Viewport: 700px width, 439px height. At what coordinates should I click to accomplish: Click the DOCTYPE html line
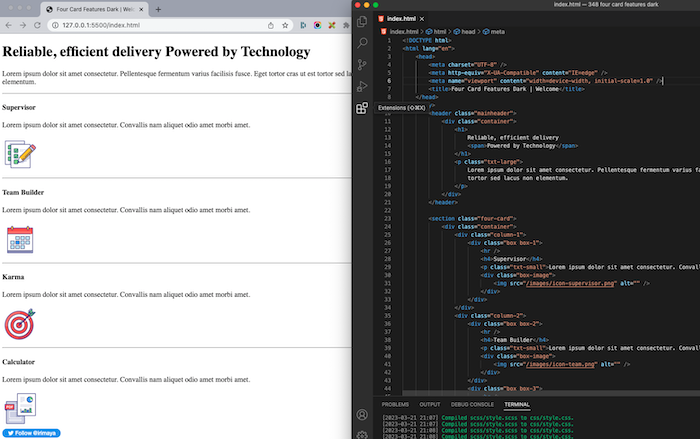427,40
